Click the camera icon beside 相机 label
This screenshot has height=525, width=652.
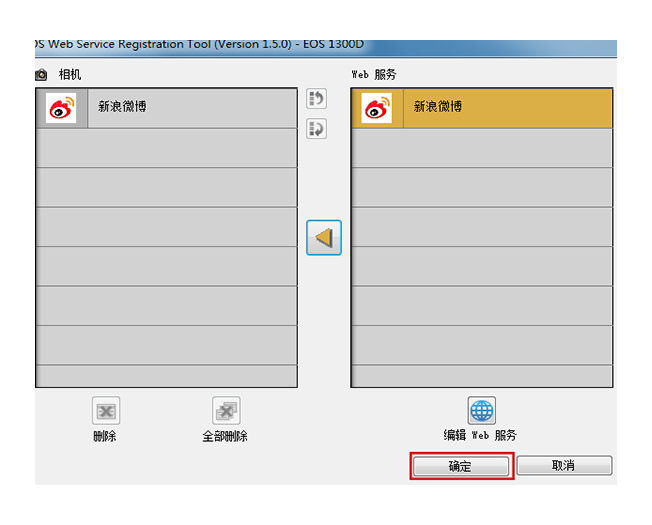(41, 75)
